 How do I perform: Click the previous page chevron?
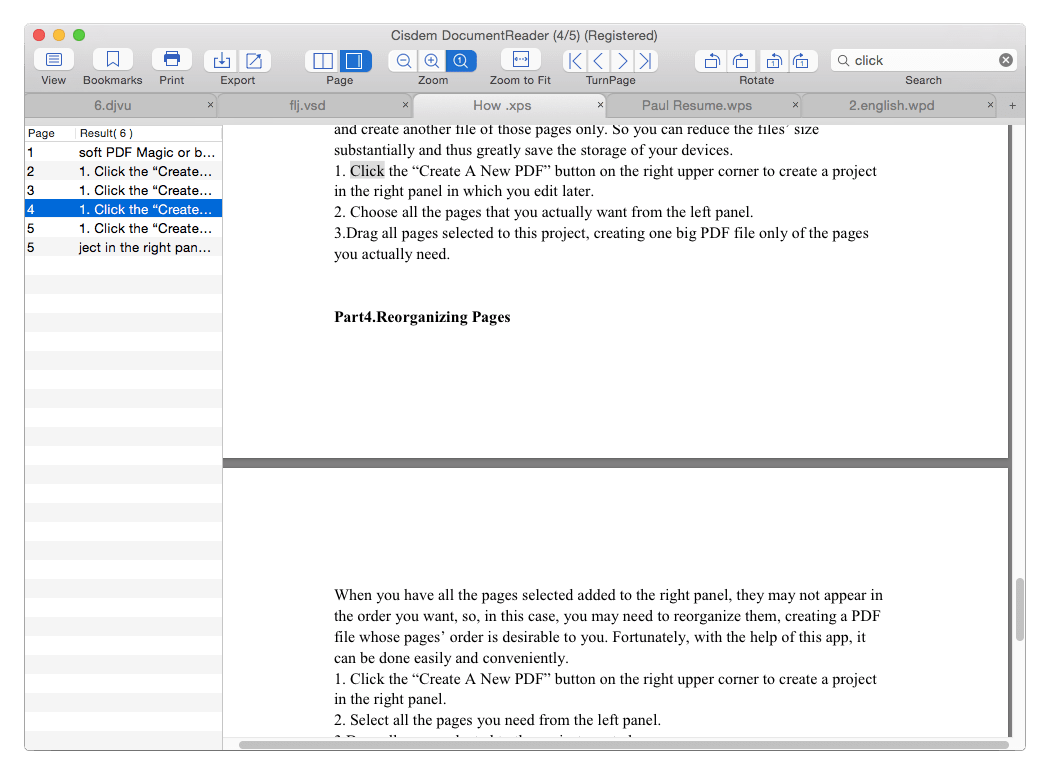pyautogui.click(x=598, y=60)
